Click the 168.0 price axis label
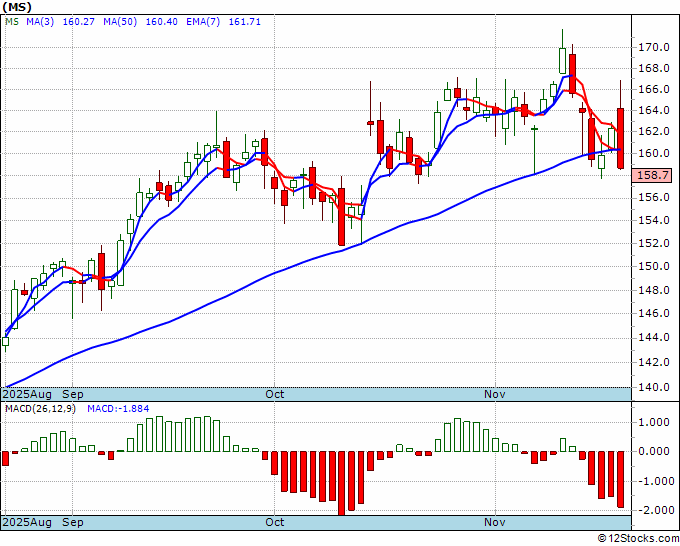 [x=654, y=69]
